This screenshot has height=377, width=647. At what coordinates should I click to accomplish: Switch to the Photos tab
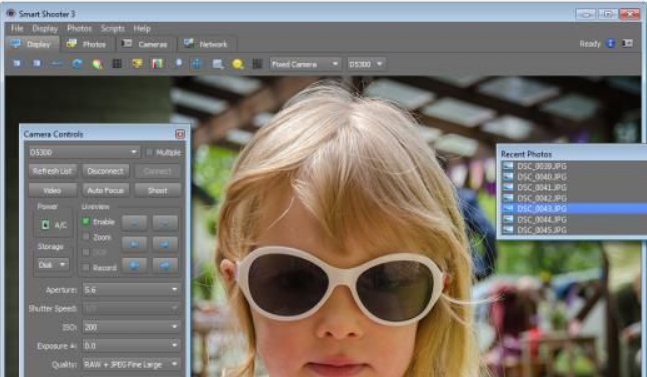87,44
